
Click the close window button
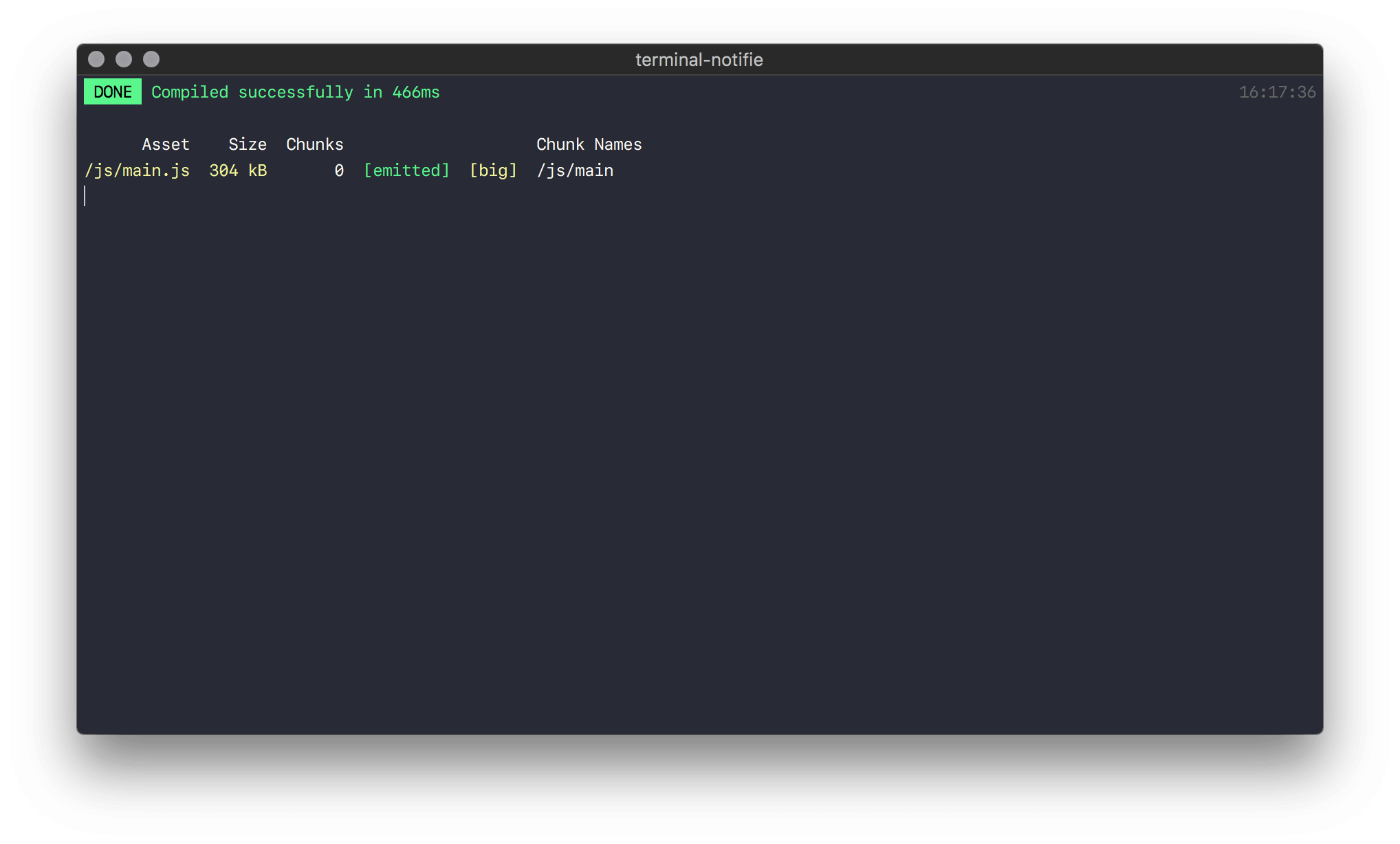pyautogui.click(x=96, y=60)
